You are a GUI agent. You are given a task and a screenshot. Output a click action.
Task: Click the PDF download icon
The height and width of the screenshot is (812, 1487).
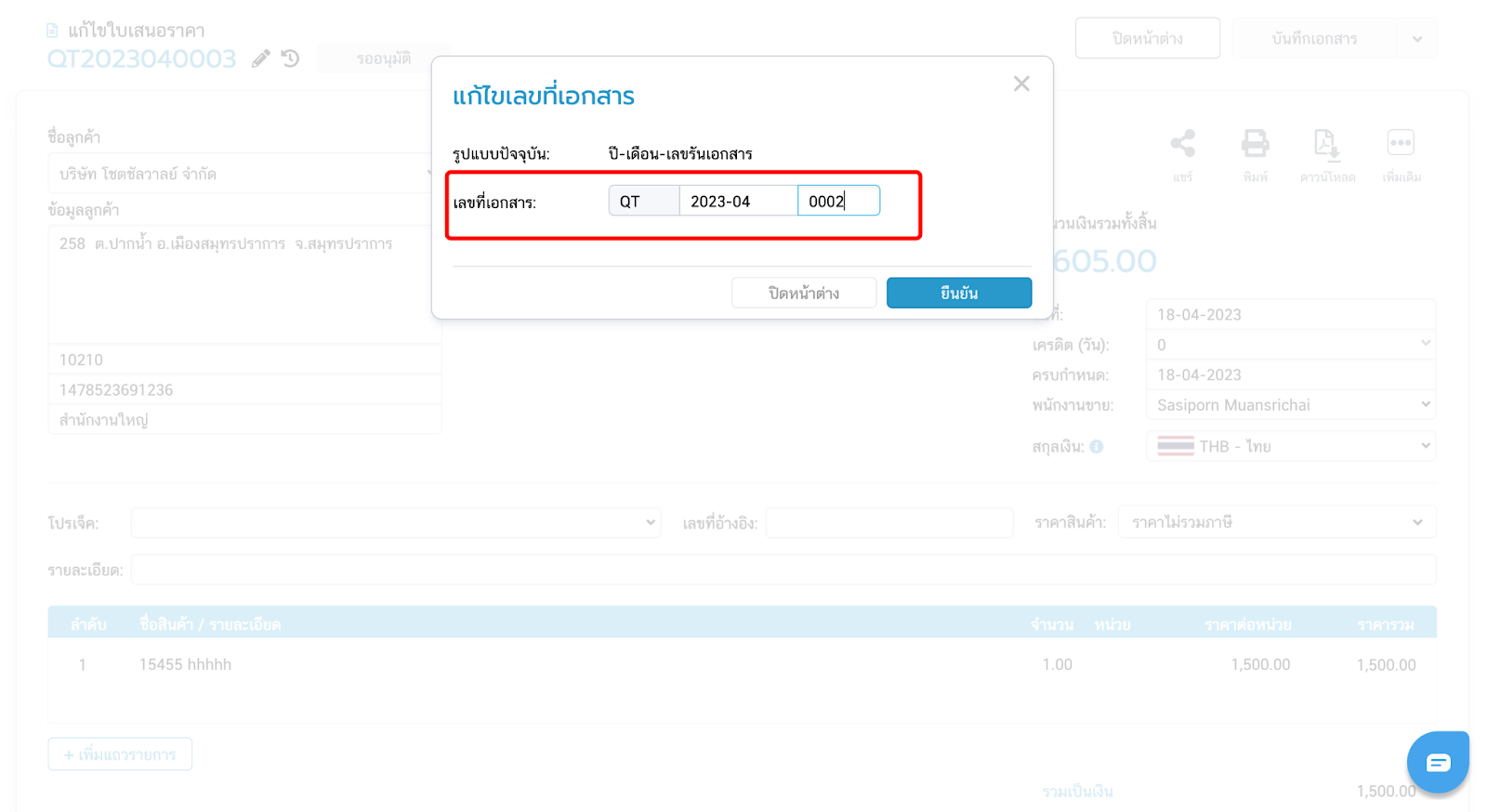click(x=1326, y=143)
